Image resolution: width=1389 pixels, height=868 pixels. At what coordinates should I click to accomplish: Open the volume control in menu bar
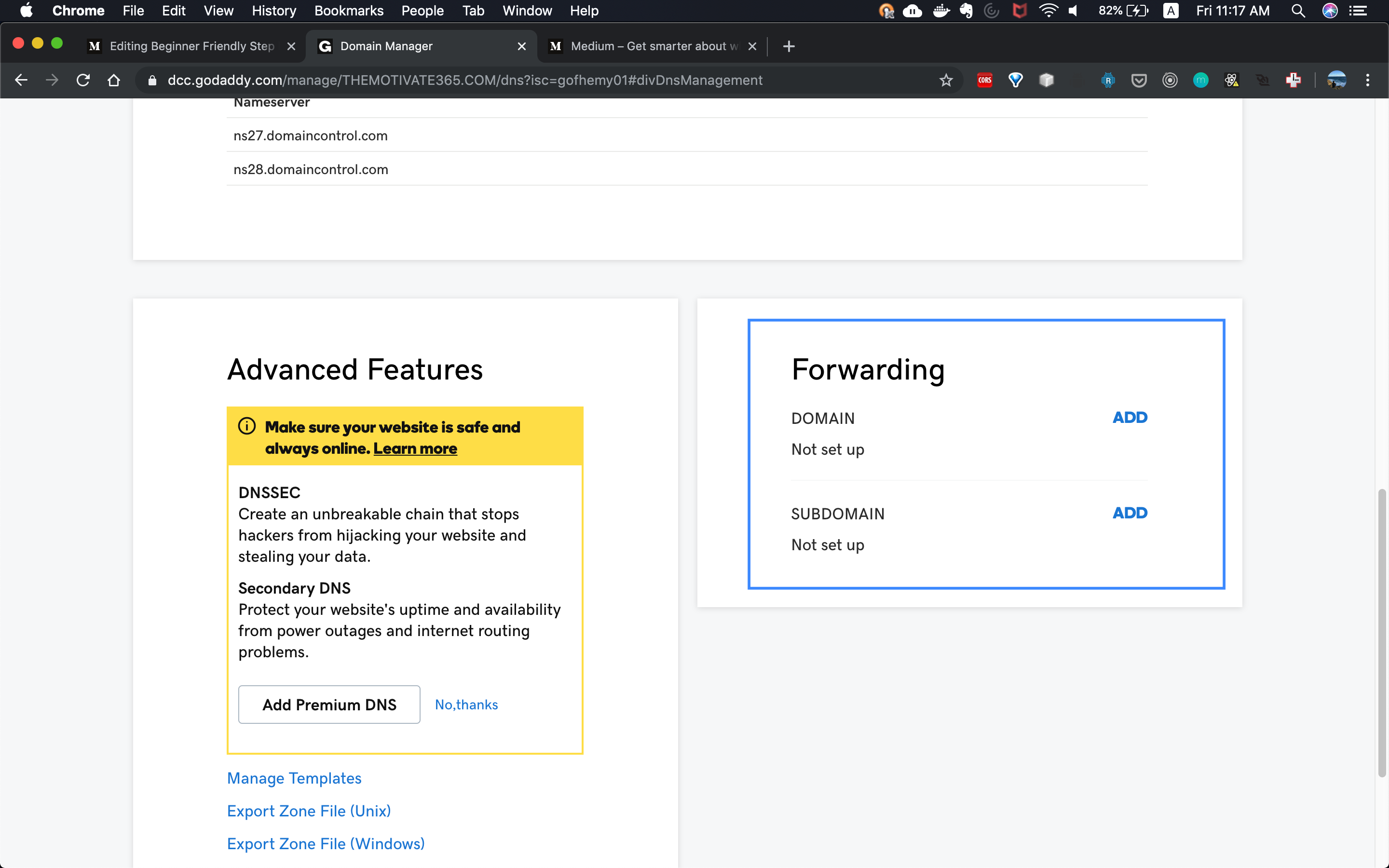click(1073, 11)
